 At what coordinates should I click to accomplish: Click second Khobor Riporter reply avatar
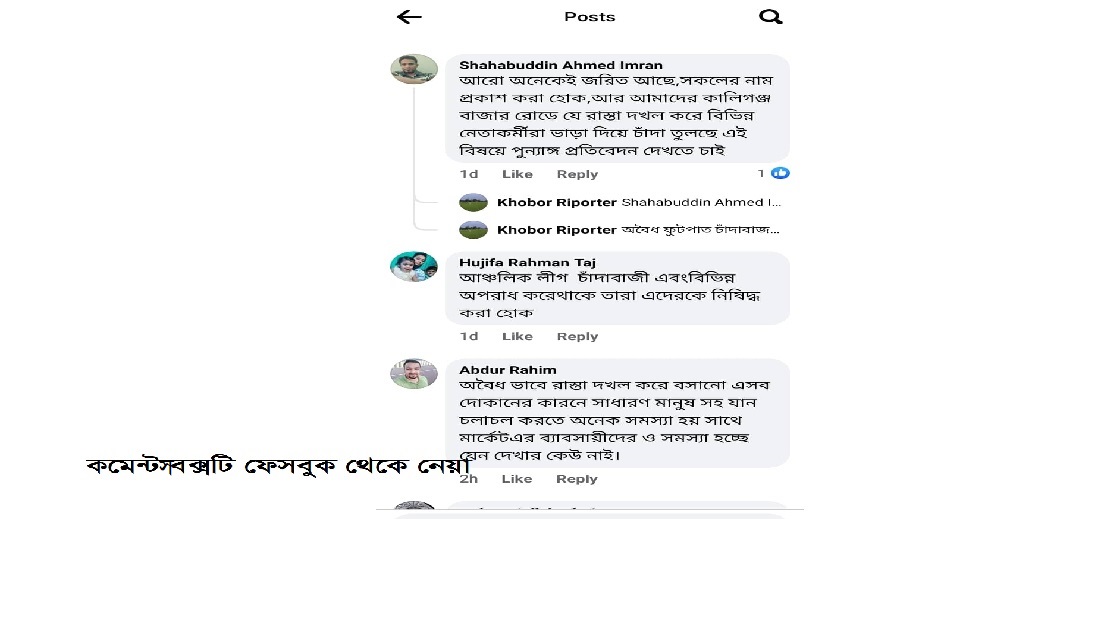pos(473,230)
